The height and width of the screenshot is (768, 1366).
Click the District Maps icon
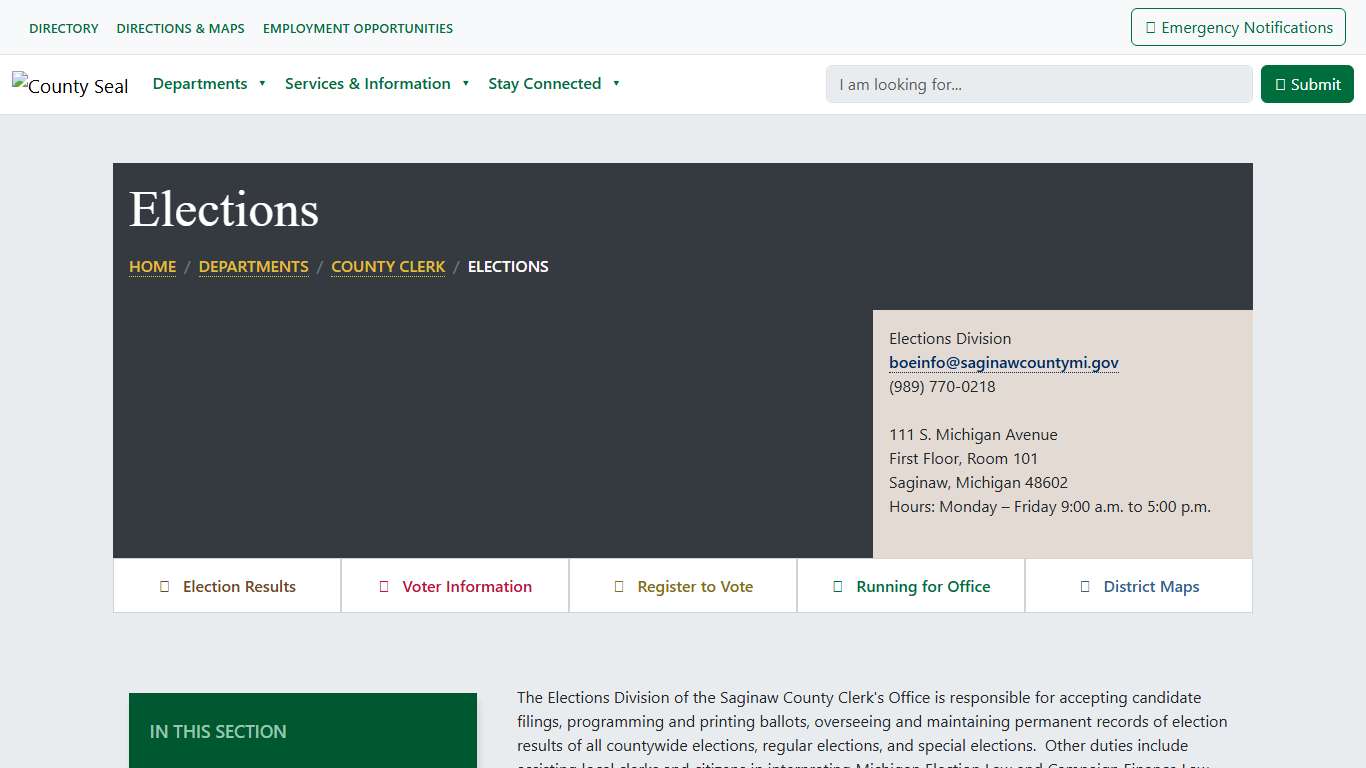click(1084, 586)
